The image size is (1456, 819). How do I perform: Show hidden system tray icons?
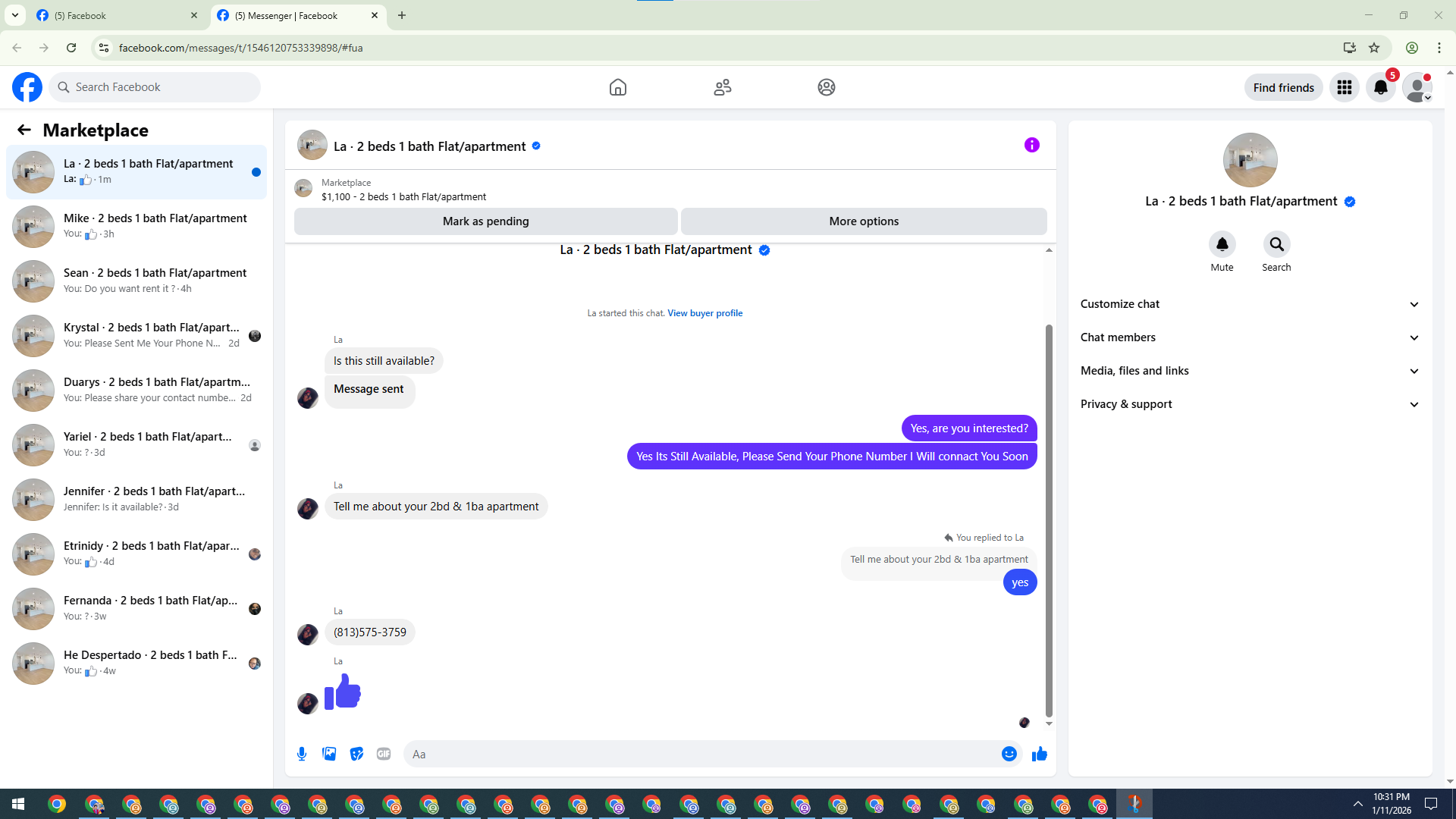tap(1358, 804)
